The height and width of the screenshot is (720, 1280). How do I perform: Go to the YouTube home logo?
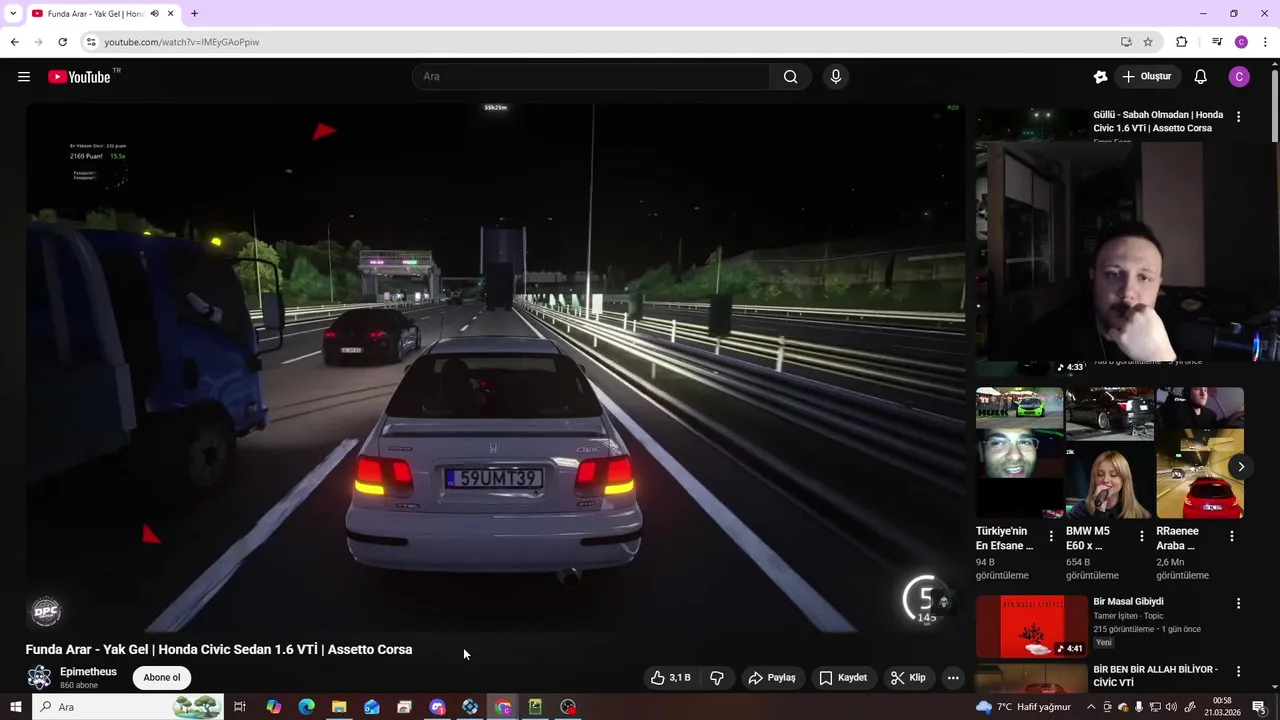pyautogui.click(x=79, y=77)
